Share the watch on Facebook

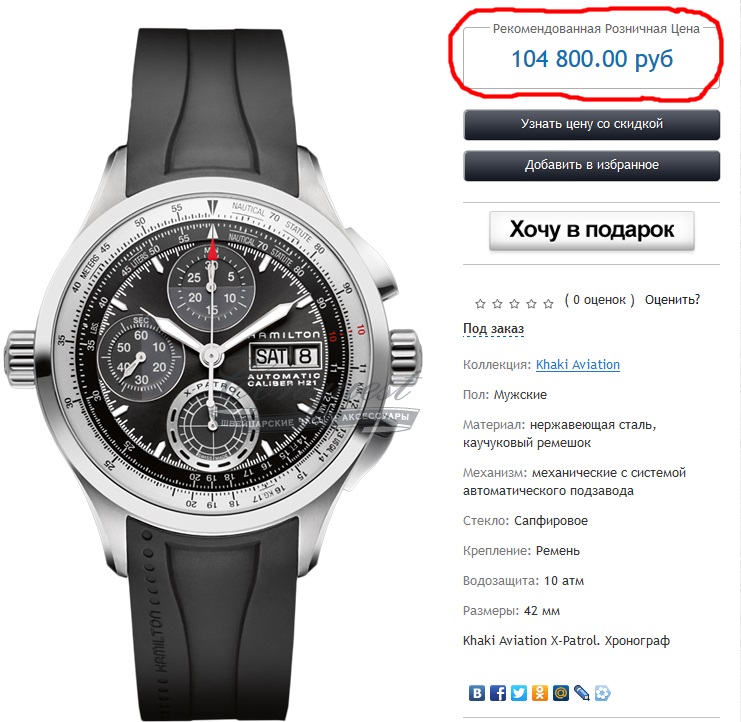coord(498,693)
